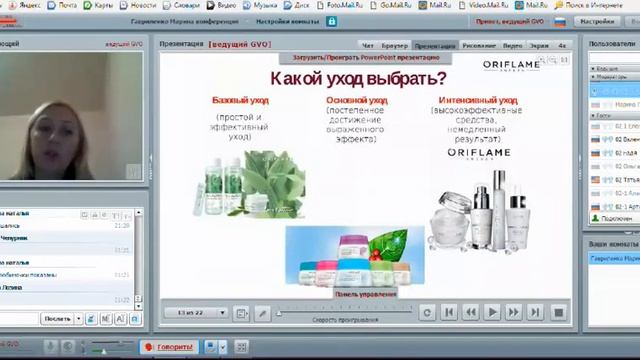Click the "Говорить!" talk button
Screen dimensions: 640x360
click(x=169, y=347)
